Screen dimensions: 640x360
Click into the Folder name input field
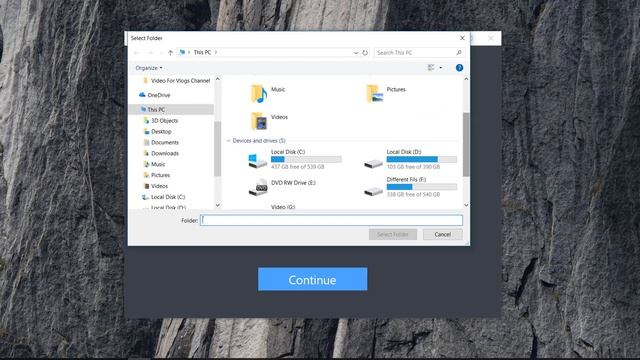pyautogui.click(x=331, y=220)
